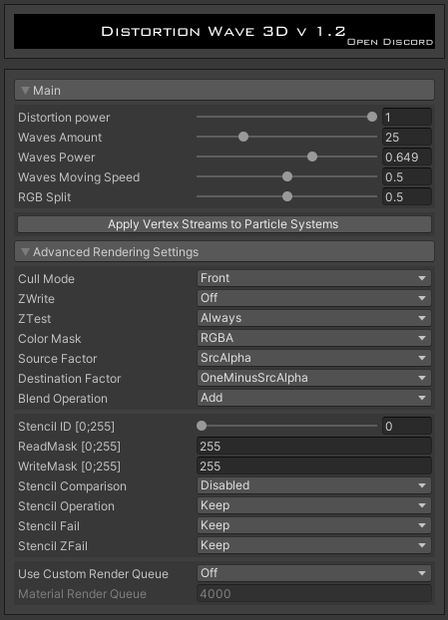The image size is (448, 620).
Task: Select the Source Factor SrcAlpha dropdown
Action: [x=314, y=358]
